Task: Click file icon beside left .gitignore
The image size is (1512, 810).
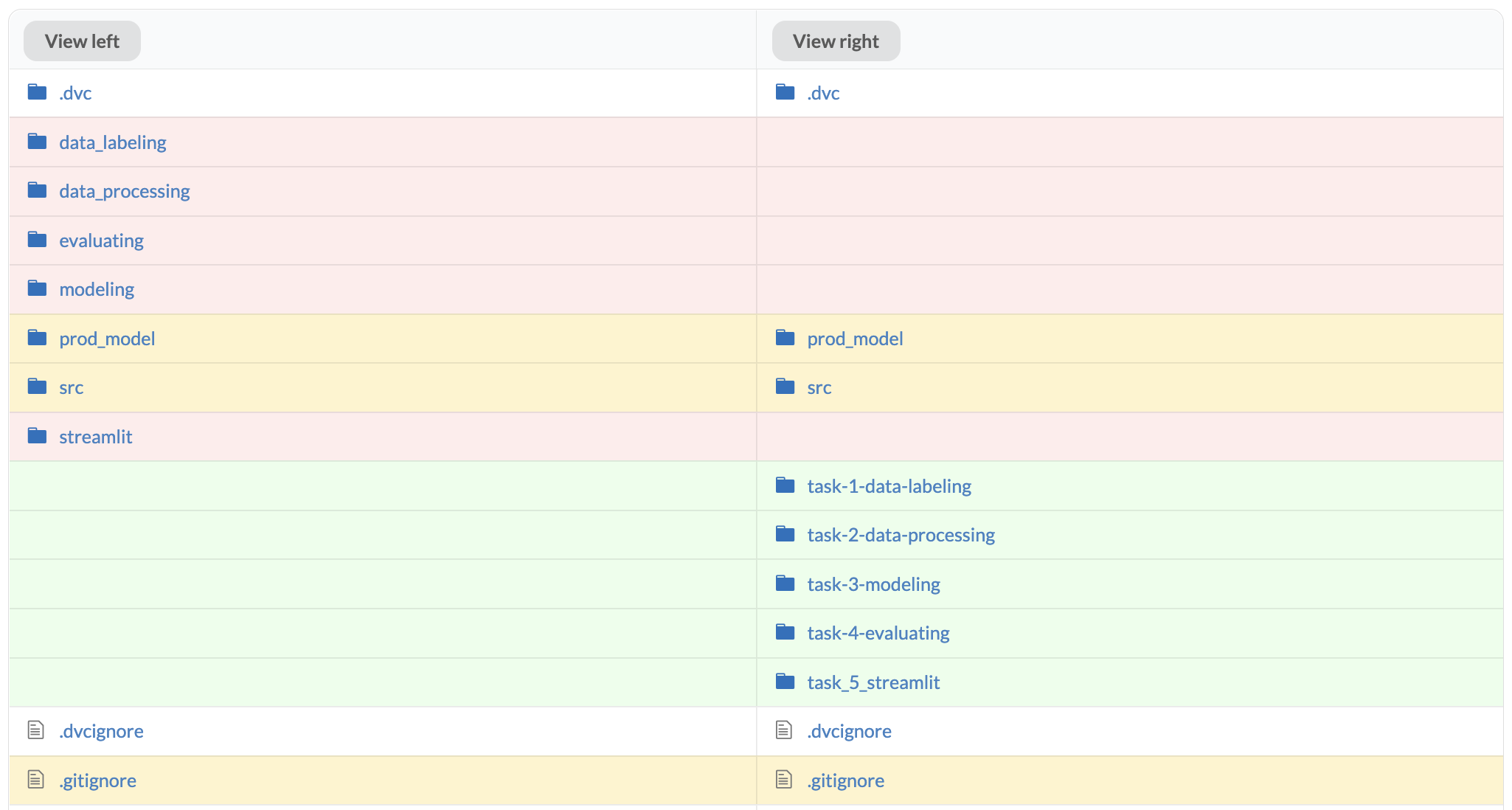Action: [35, 779]
